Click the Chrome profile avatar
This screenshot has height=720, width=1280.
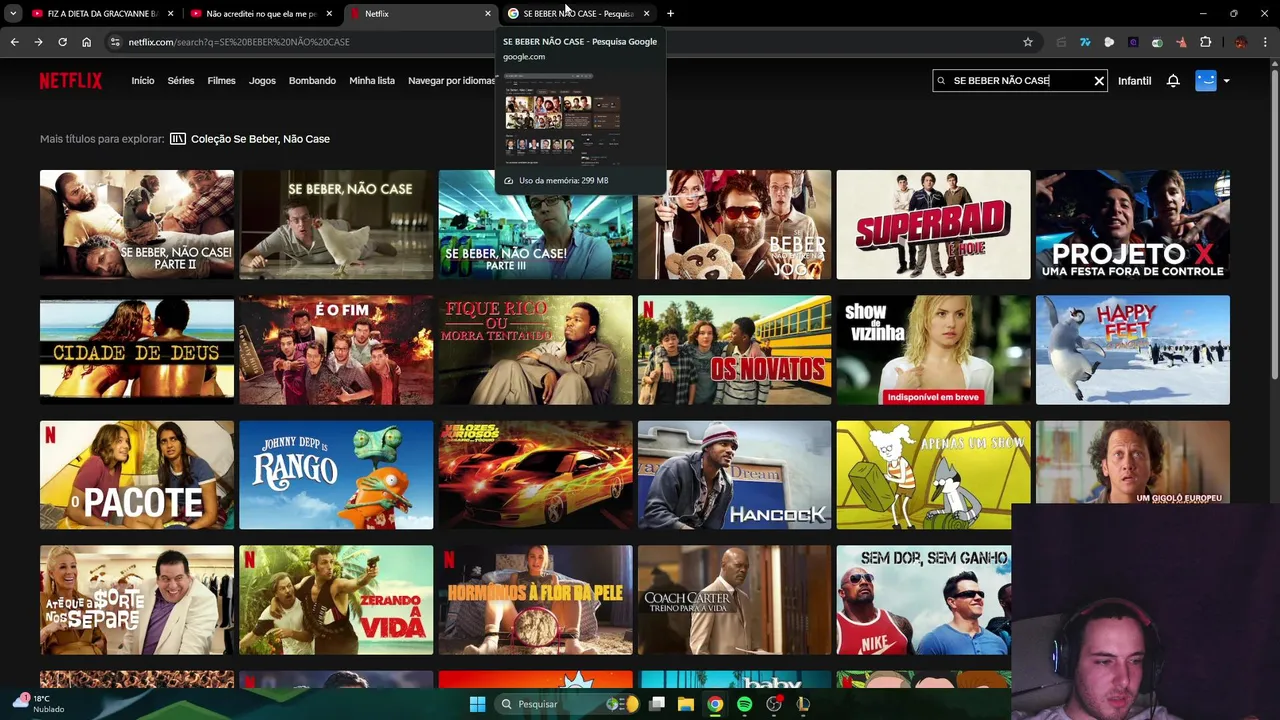(x=1241, y=42)
